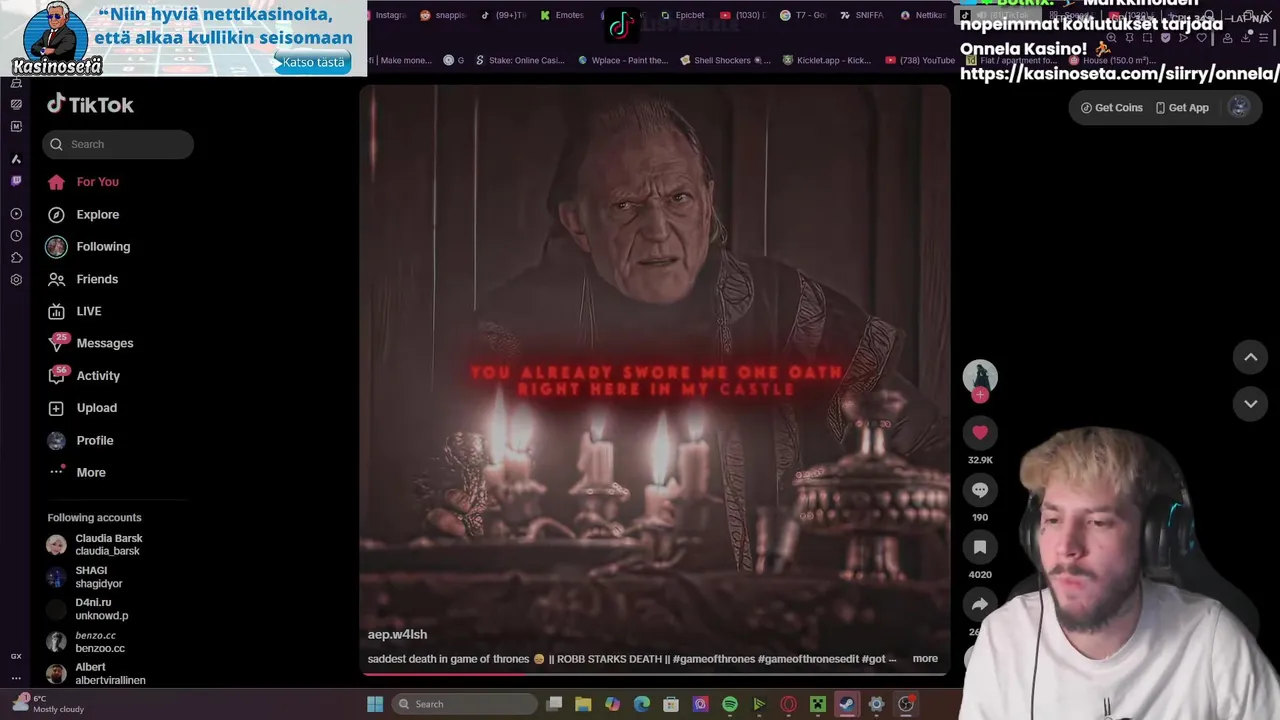Open the Opera sidebar player icon
Screen dimensions: 1280x720
[x=16, y=214]
